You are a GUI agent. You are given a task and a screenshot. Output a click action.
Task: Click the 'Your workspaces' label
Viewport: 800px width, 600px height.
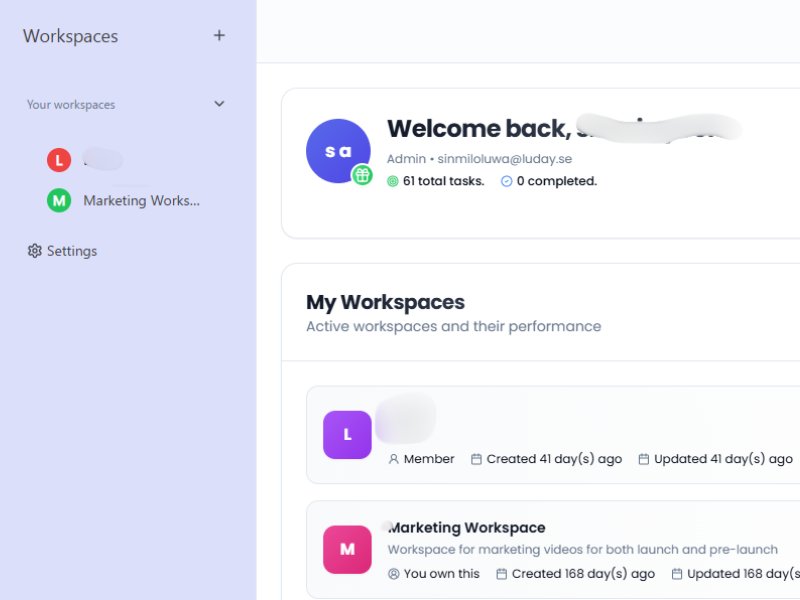pyautogui.click(x=71, y=105)
